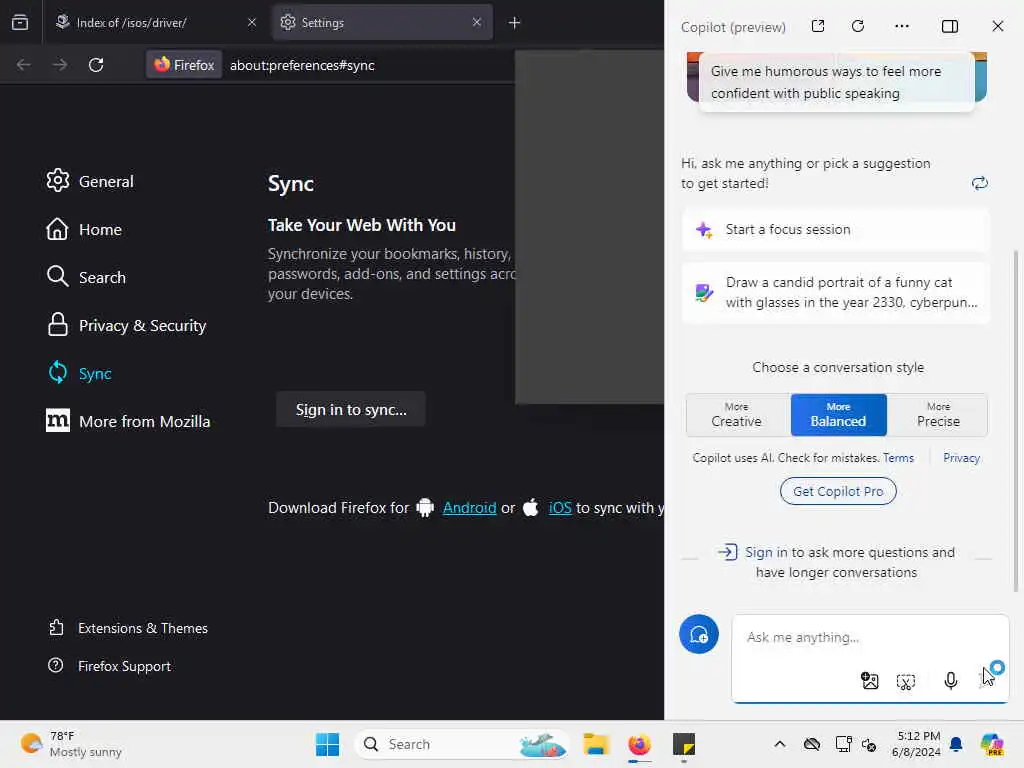Screen dimensions: 1024x768
Task: Open Firefox from the taskbar
Action: click(x=639, y=744)
